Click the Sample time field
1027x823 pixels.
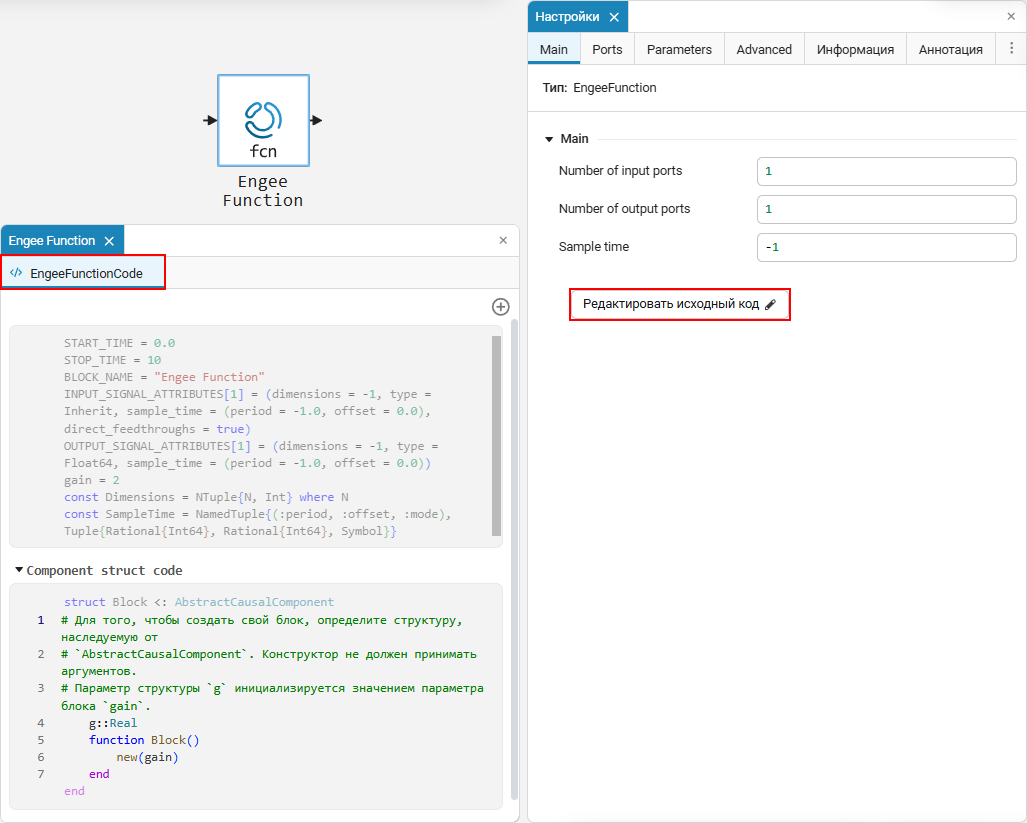(886, 247)
